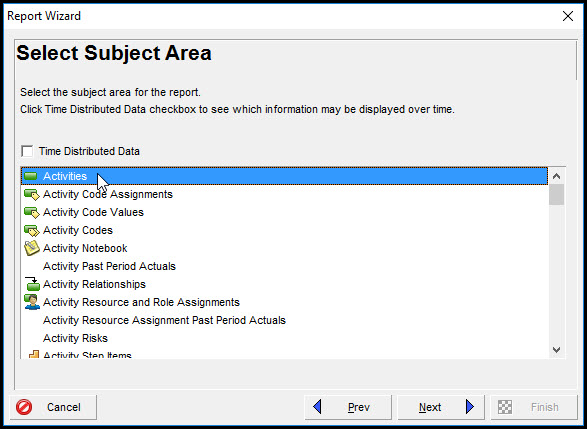Click the Activity Code Values tag icon

click(31, 212)
